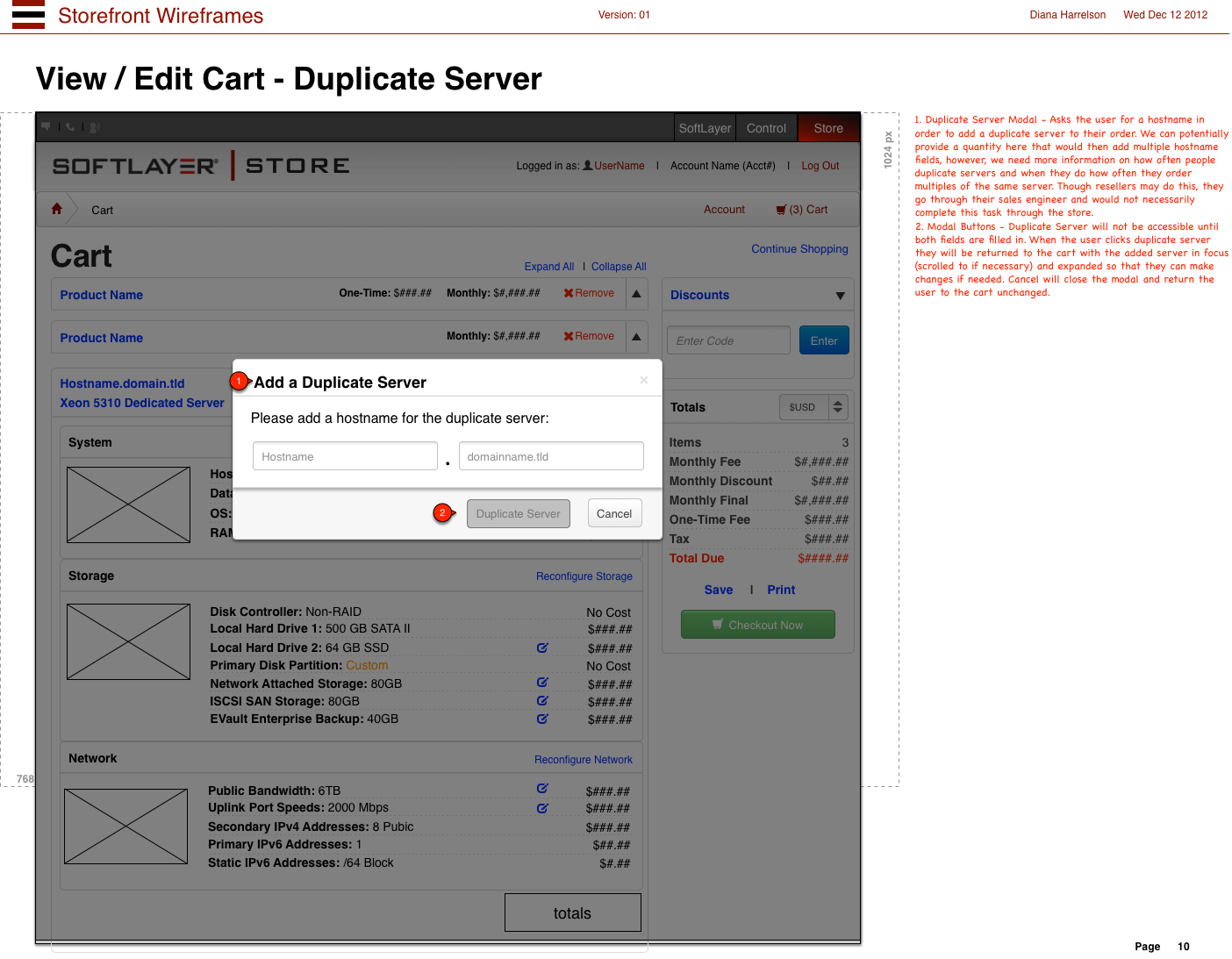Click the SoftLayer Store logo
Image resolution: width=1232 pixels, height=959 pixels.
click(x=201, y=166)
